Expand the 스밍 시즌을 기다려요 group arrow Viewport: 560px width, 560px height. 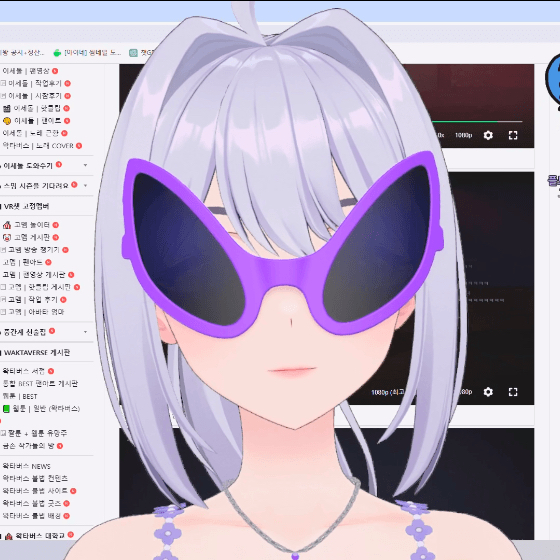[85, 185]
